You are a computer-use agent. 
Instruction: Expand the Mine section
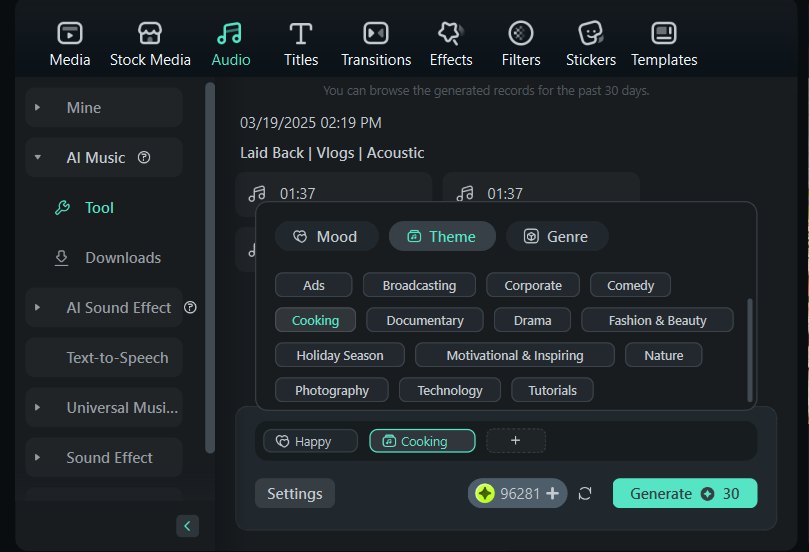point(37,107)
